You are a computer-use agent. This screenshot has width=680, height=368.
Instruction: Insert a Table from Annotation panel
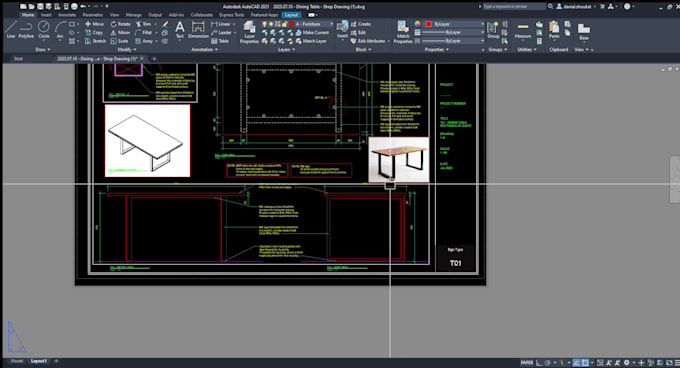pyautogui.click(x=220, y=41)
